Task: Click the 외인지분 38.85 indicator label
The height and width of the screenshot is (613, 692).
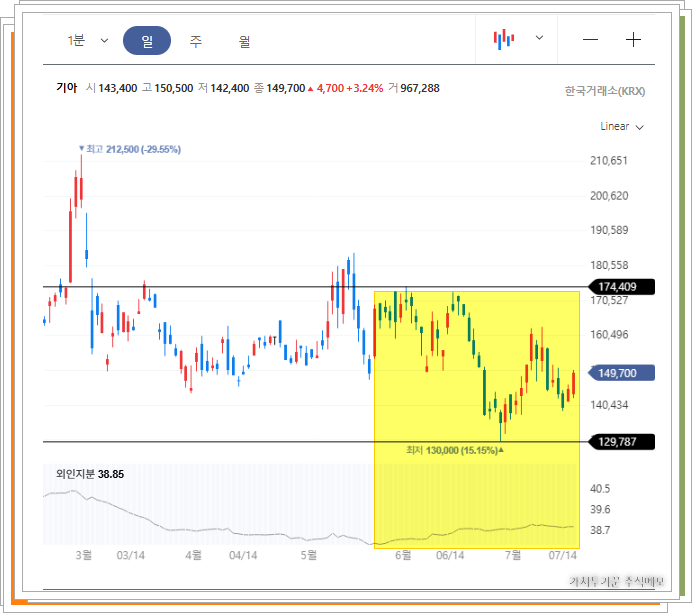Action: [x=90, y=474]
